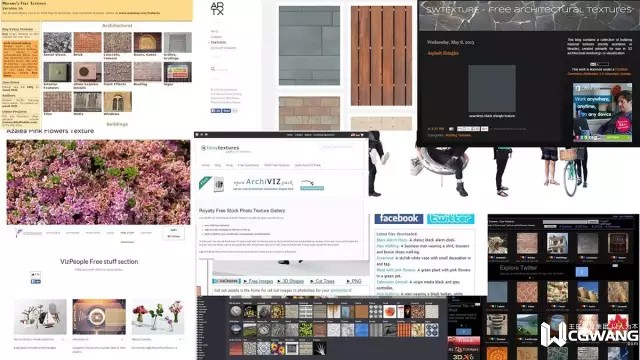Image resolution: width=640 pixels, height=360 pixels.
Task: Click the Buildings section heading
Action: (117, 124)
